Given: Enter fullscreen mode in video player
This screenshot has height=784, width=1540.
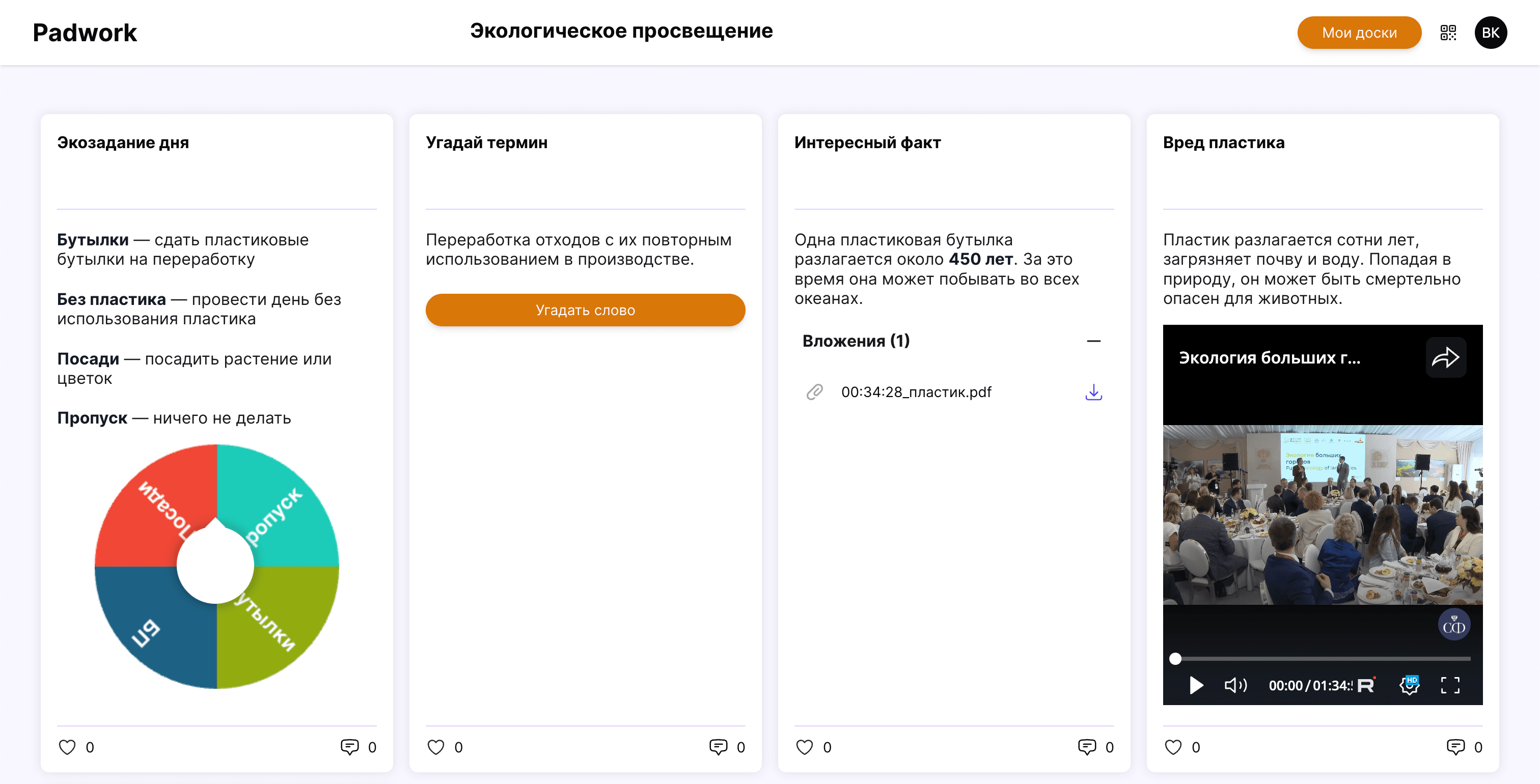Looking at the screenshot, I should [x=1450, y=685].
